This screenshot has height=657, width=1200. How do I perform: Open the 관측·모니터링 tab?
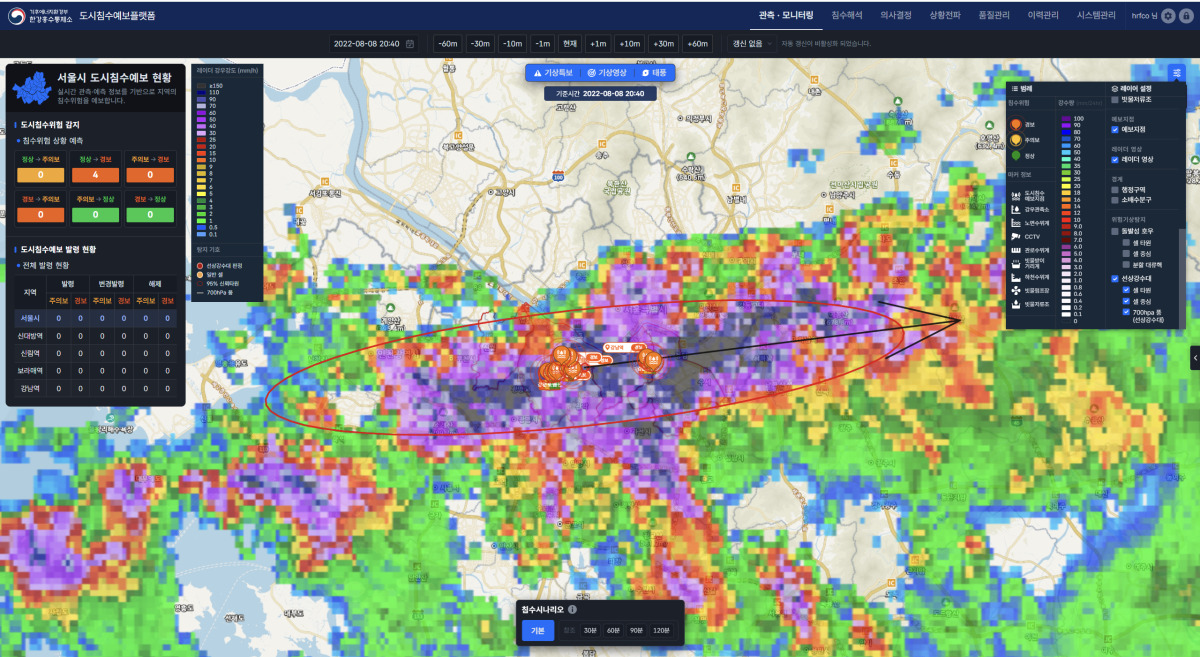pyautogui.click(x=786, y=16)
